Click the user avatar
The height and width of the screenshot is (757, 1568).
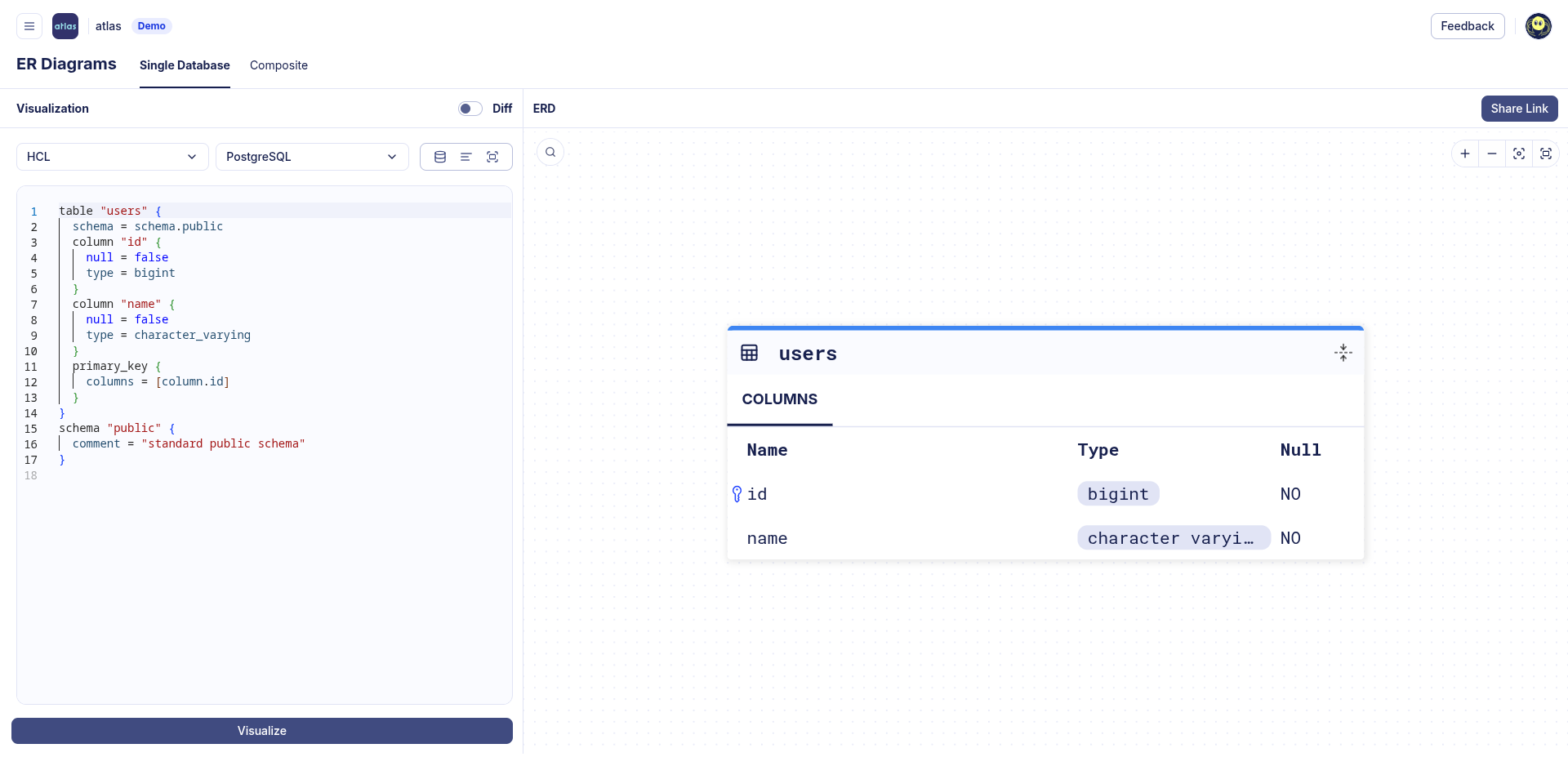(x=1538, y=26)
